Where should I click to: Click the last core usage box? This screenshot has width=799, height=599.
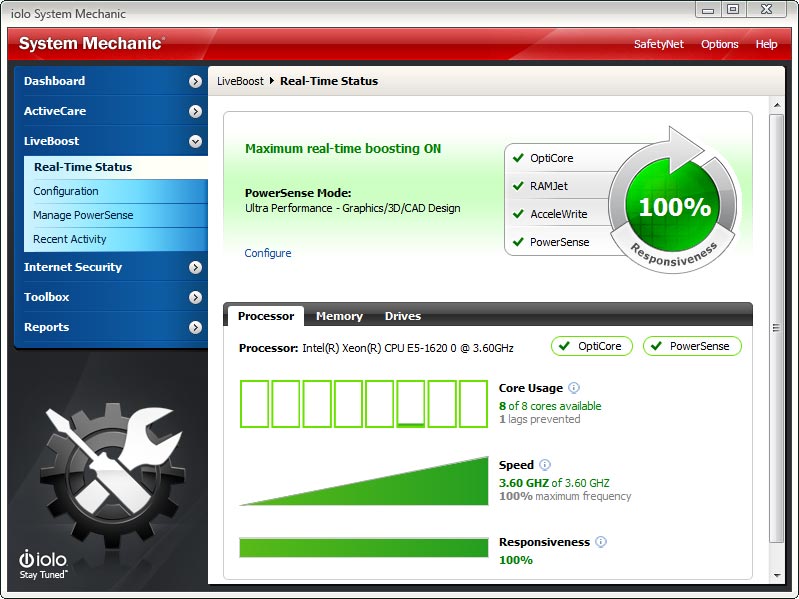[x=473, y=403]
